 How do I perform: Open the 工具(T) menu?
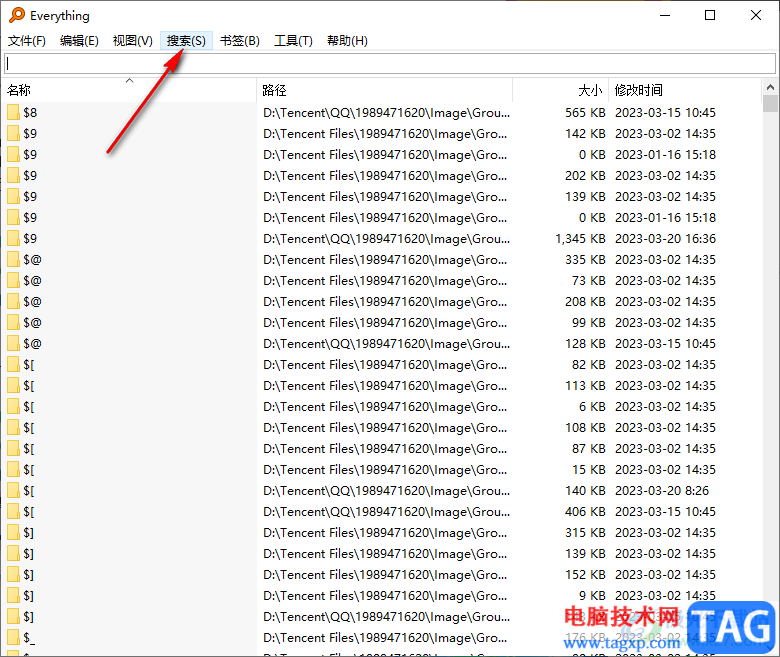pos(293,41)
